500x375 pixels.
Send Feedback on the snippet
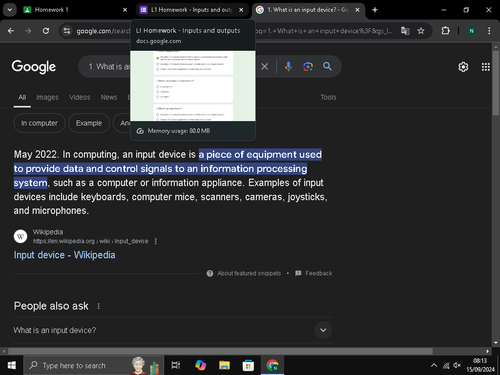pyautogui.click(x=314, y=273)
